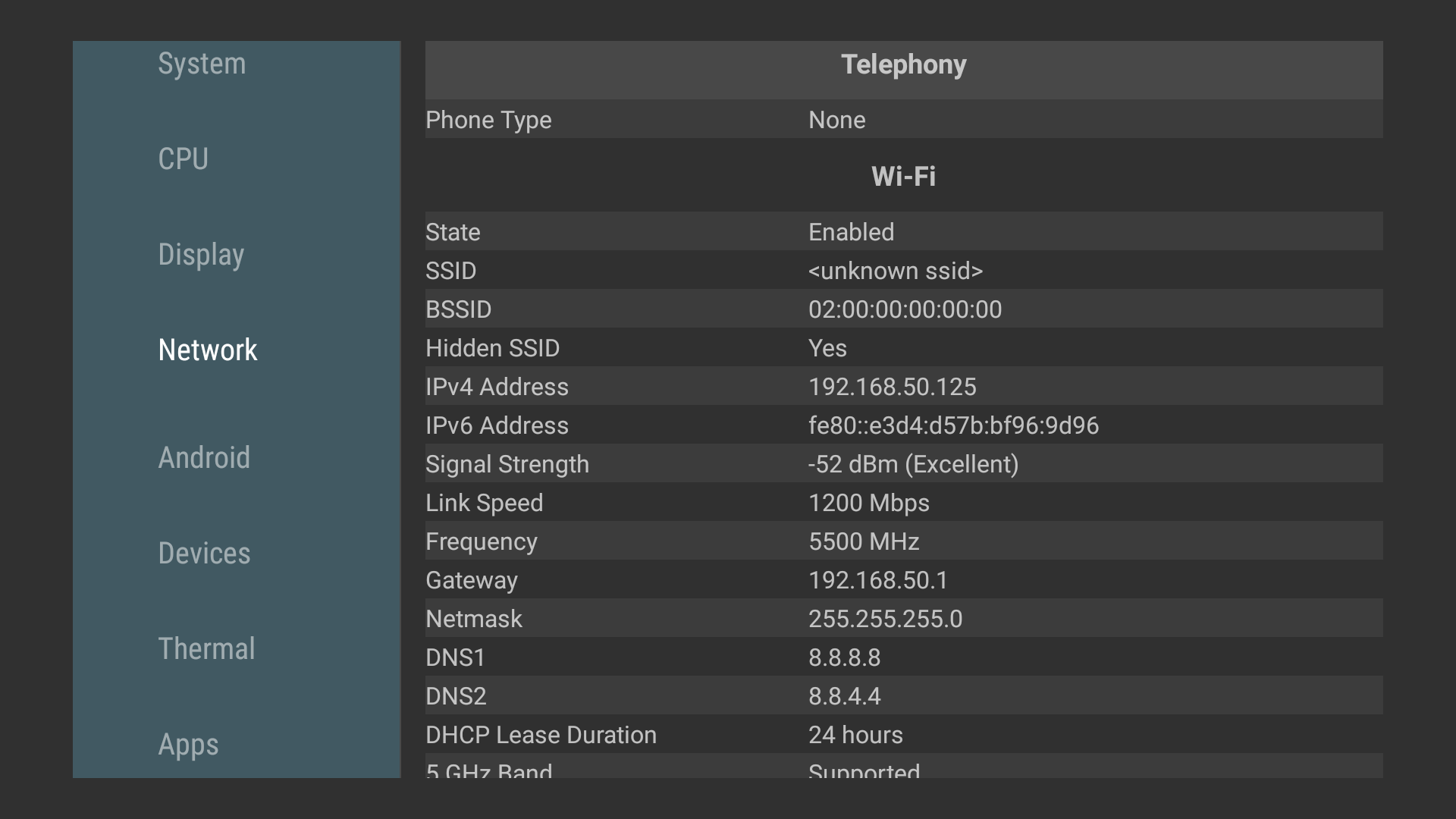This screenshot has height=819, width=1456.
Task: Click the IPv4 Address value 192.168.50.125
Action: pos(893,387)
